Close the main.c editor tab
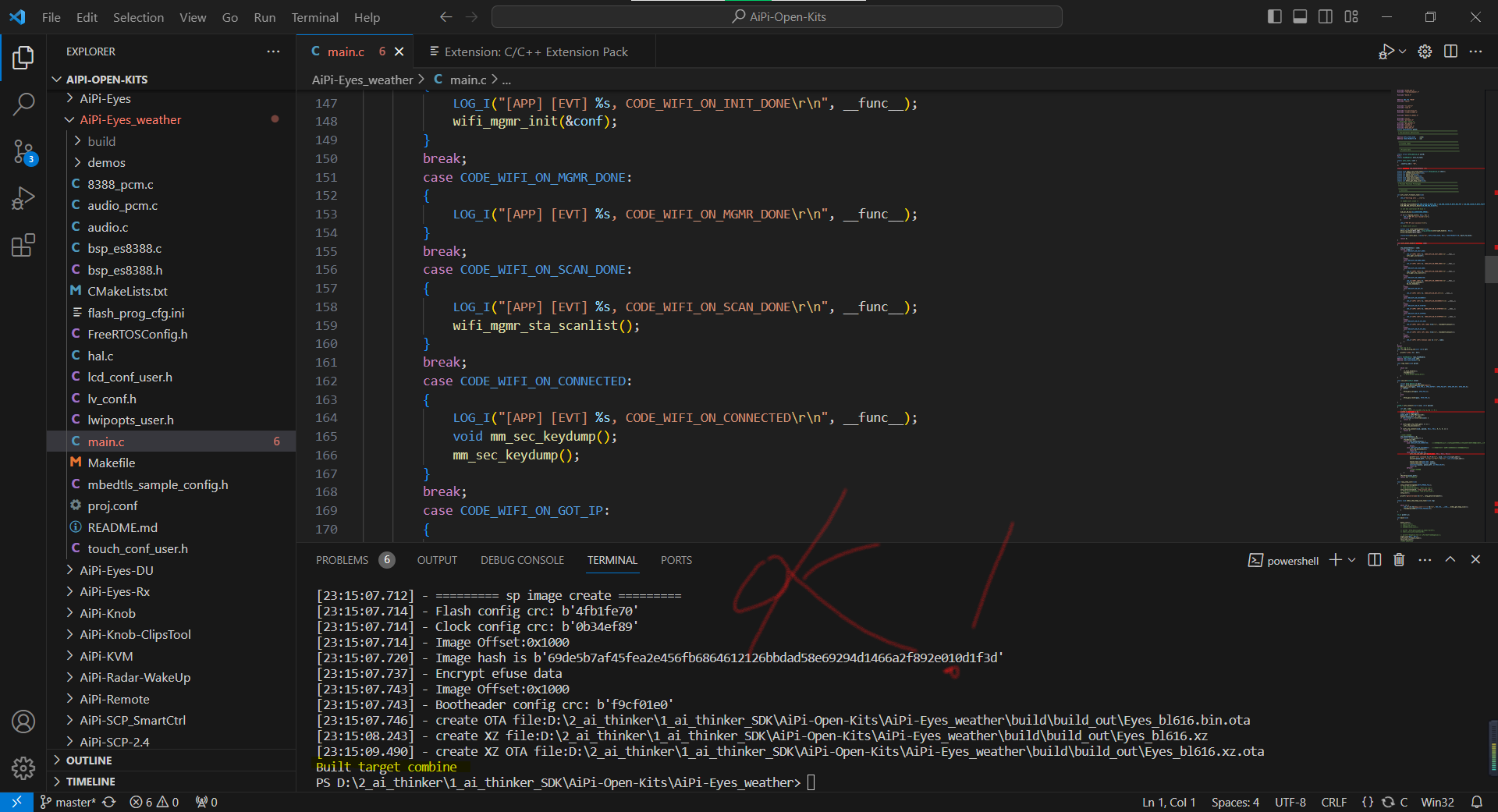1498x812 pixels. coord(399,51)
